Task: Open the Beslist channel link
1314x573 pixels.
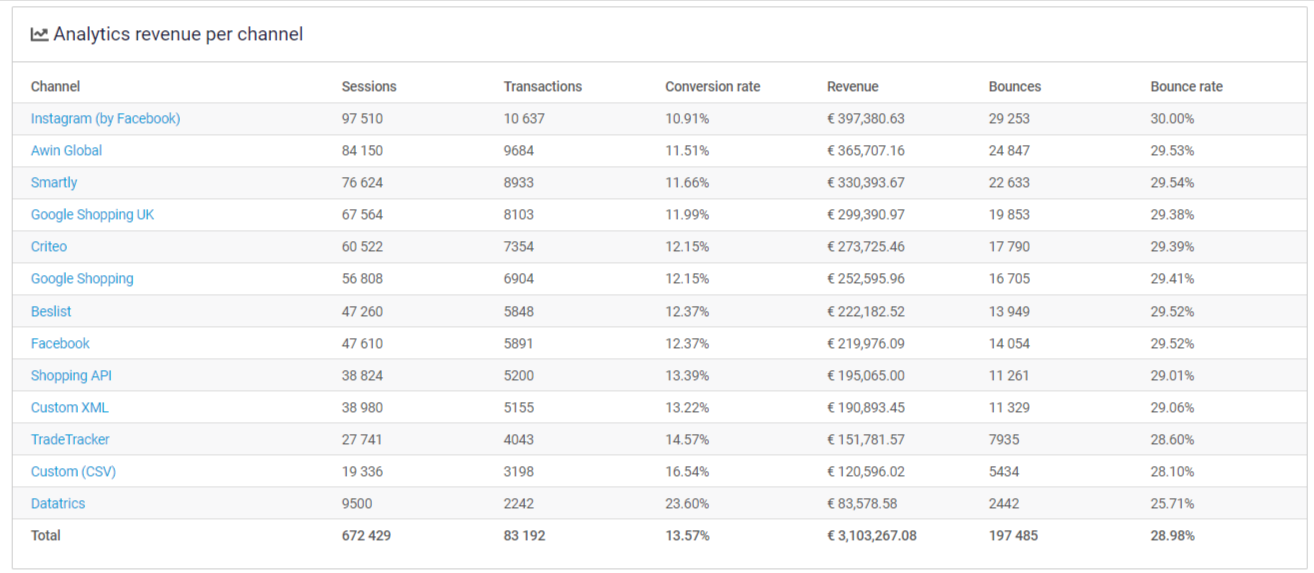Action: pos(51,311)
